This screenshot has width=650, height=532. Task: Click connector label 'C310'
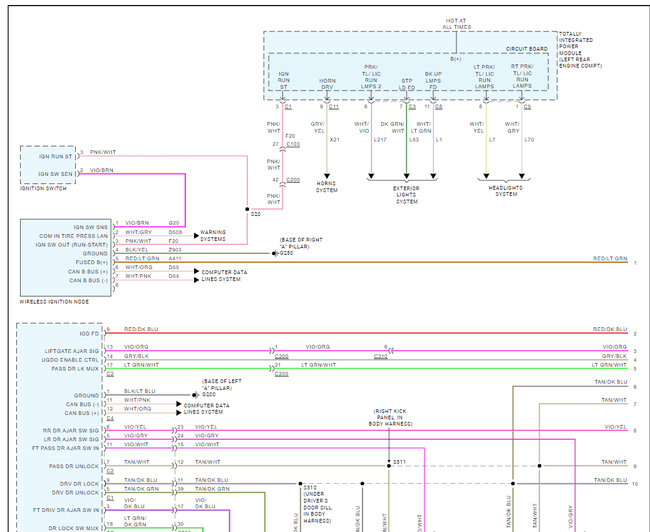tap(381, 356)
